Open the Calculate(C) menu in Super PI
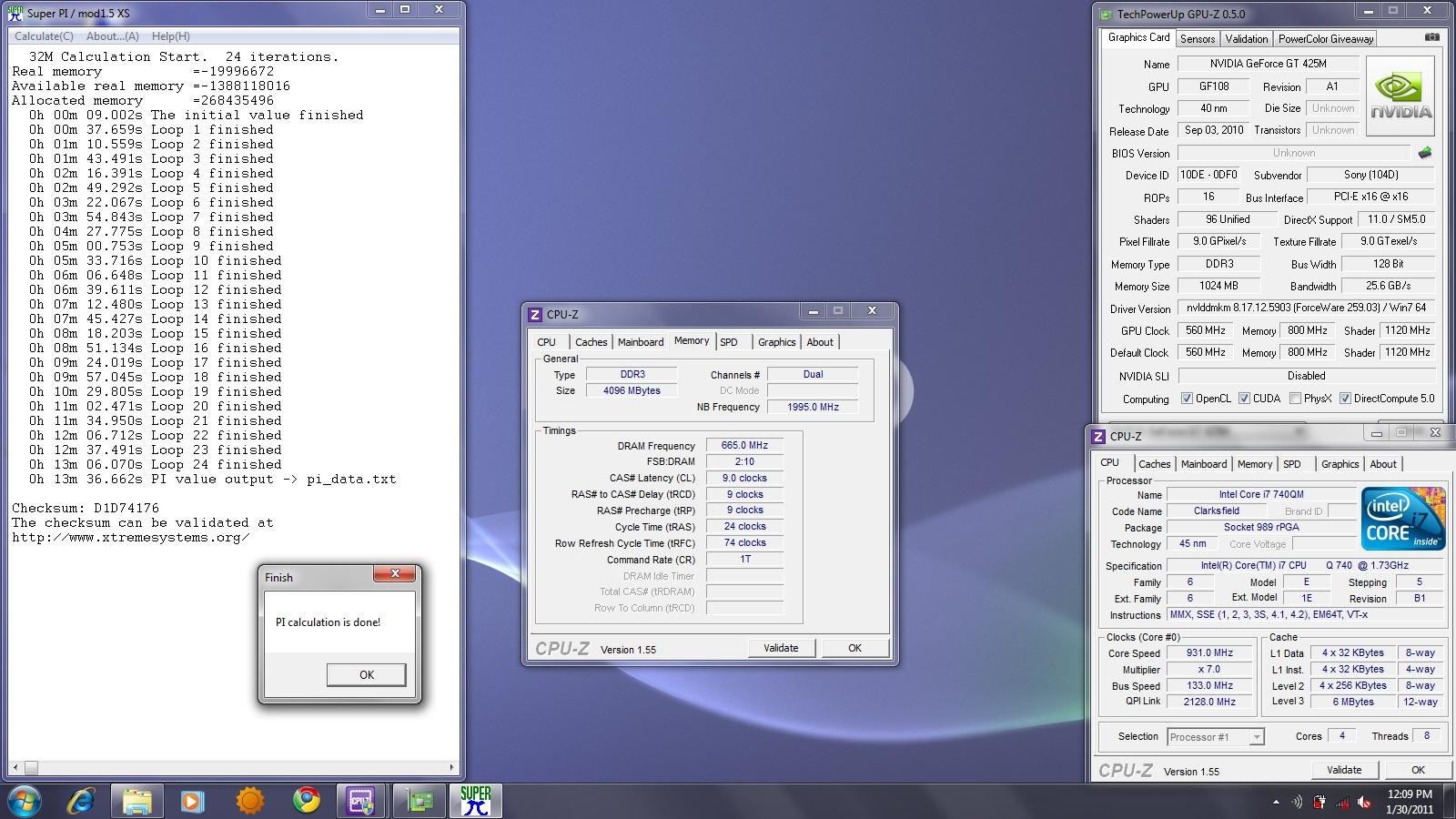This screenshot has height=819, width=1456. pos(44,36)
